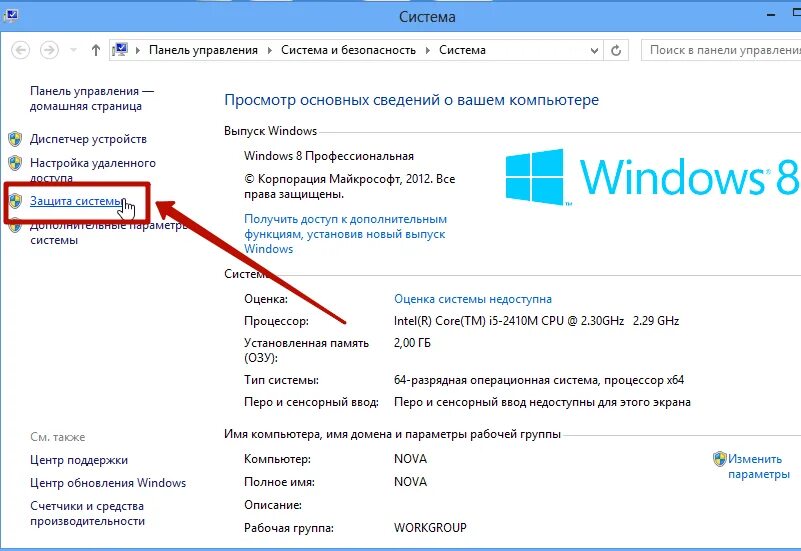Select the Windows 8 Профессиональная text
This screenshot has width=801, height=551.
click(329, 156)
